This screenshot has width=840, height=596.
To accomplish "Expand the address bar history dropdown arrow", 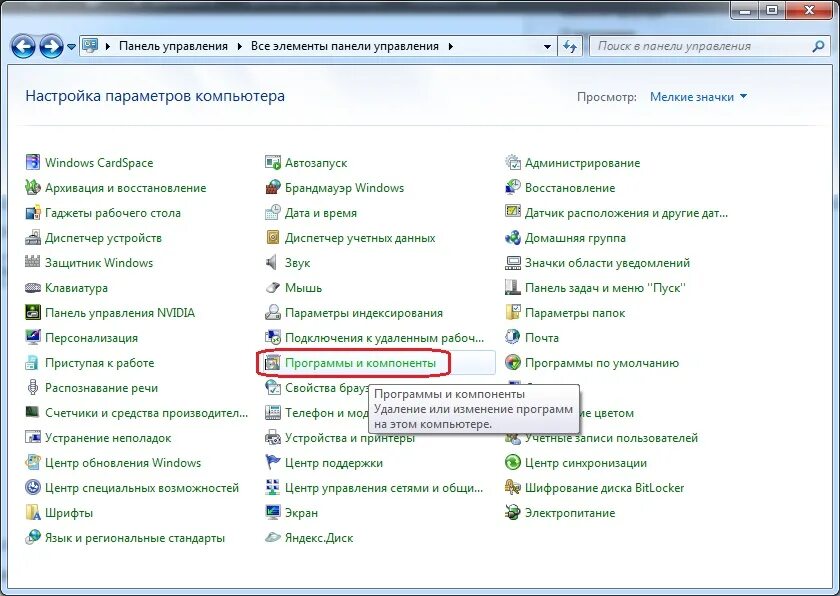I will [x=547, y=47].
